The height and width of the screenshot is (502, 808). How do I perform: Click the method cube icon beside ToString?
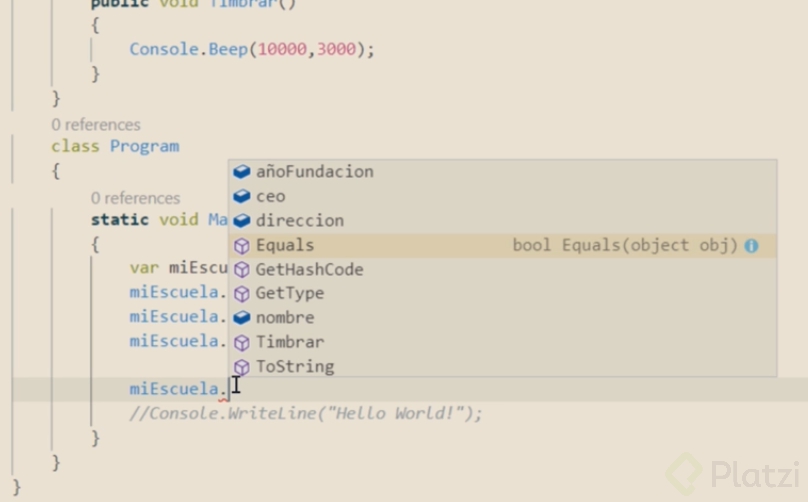pyautogui.click(x=242, y=367)
